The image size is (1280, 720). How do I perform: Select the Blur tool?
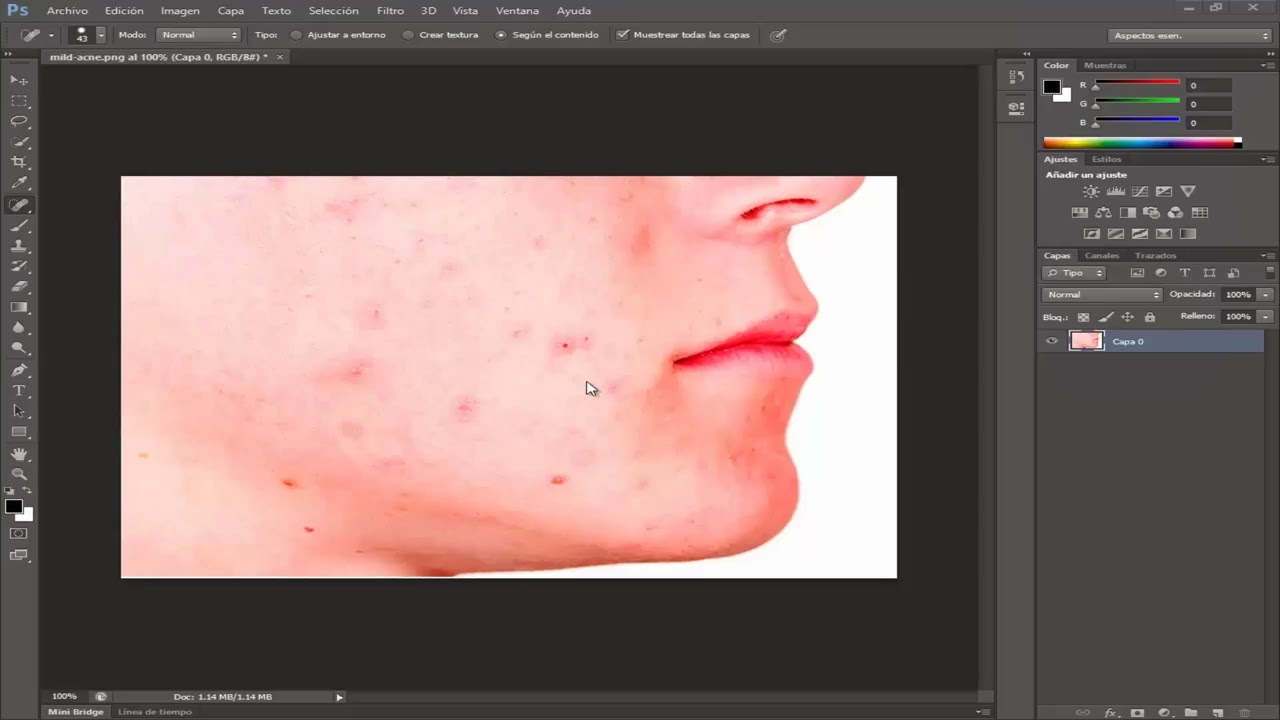(19, 328)
